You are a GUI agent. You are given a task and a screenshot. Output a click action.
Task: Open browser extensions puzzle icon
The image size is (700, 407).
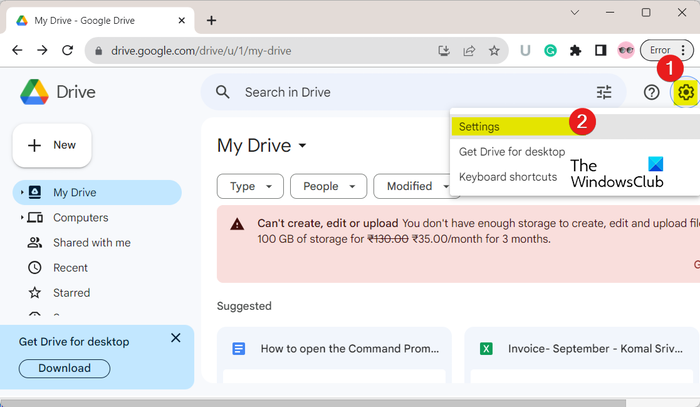pyautogui.click(x=575, y=50)
